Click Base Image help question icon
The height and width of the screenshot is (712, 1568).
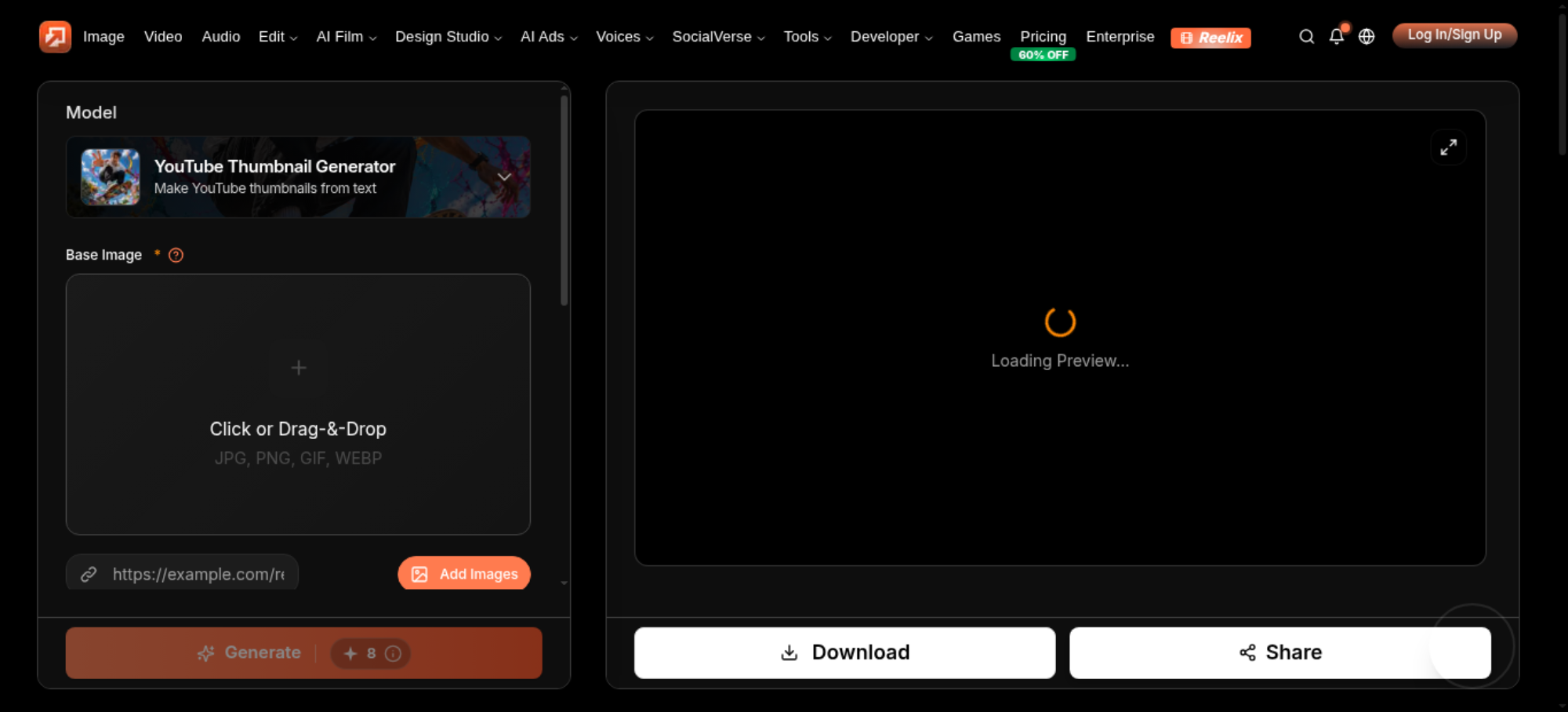point(176,255)
